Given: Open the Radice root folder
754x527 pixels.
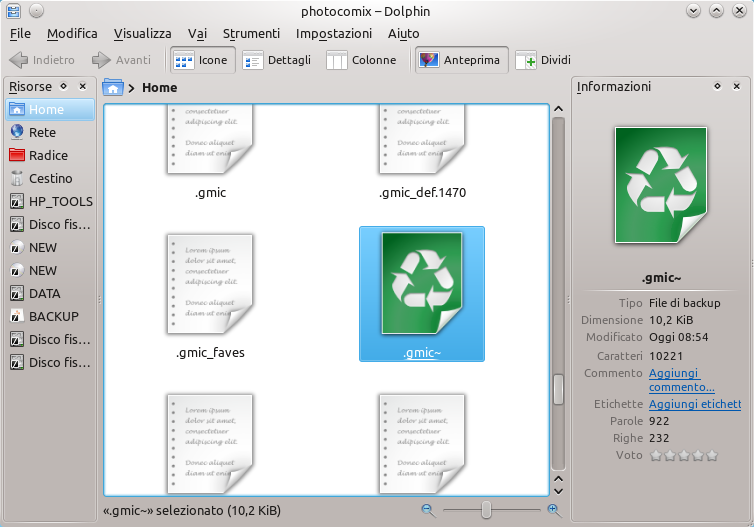Looking at the screenshot, I should 50,155.
